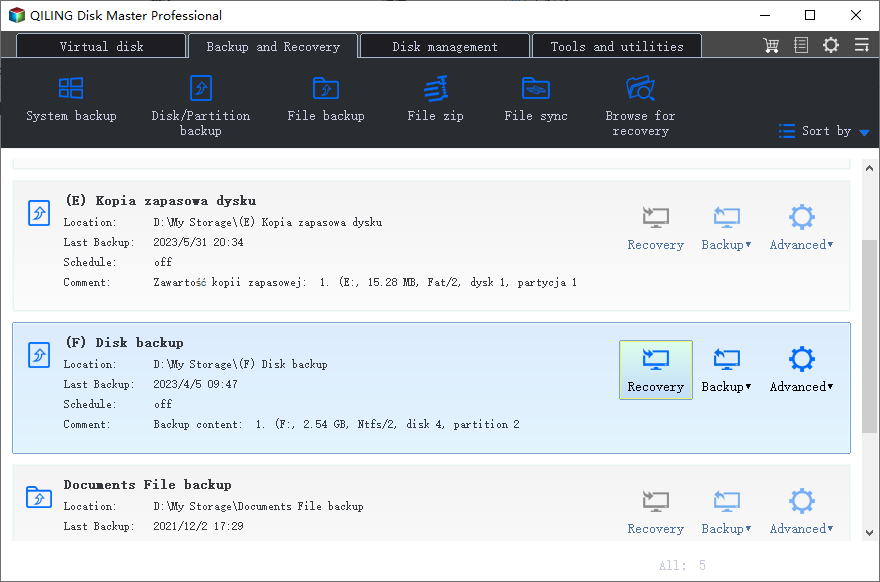Open the File sync tool
Image resolution: width=880 pixels, height=582 pixels.
point(535,99)
